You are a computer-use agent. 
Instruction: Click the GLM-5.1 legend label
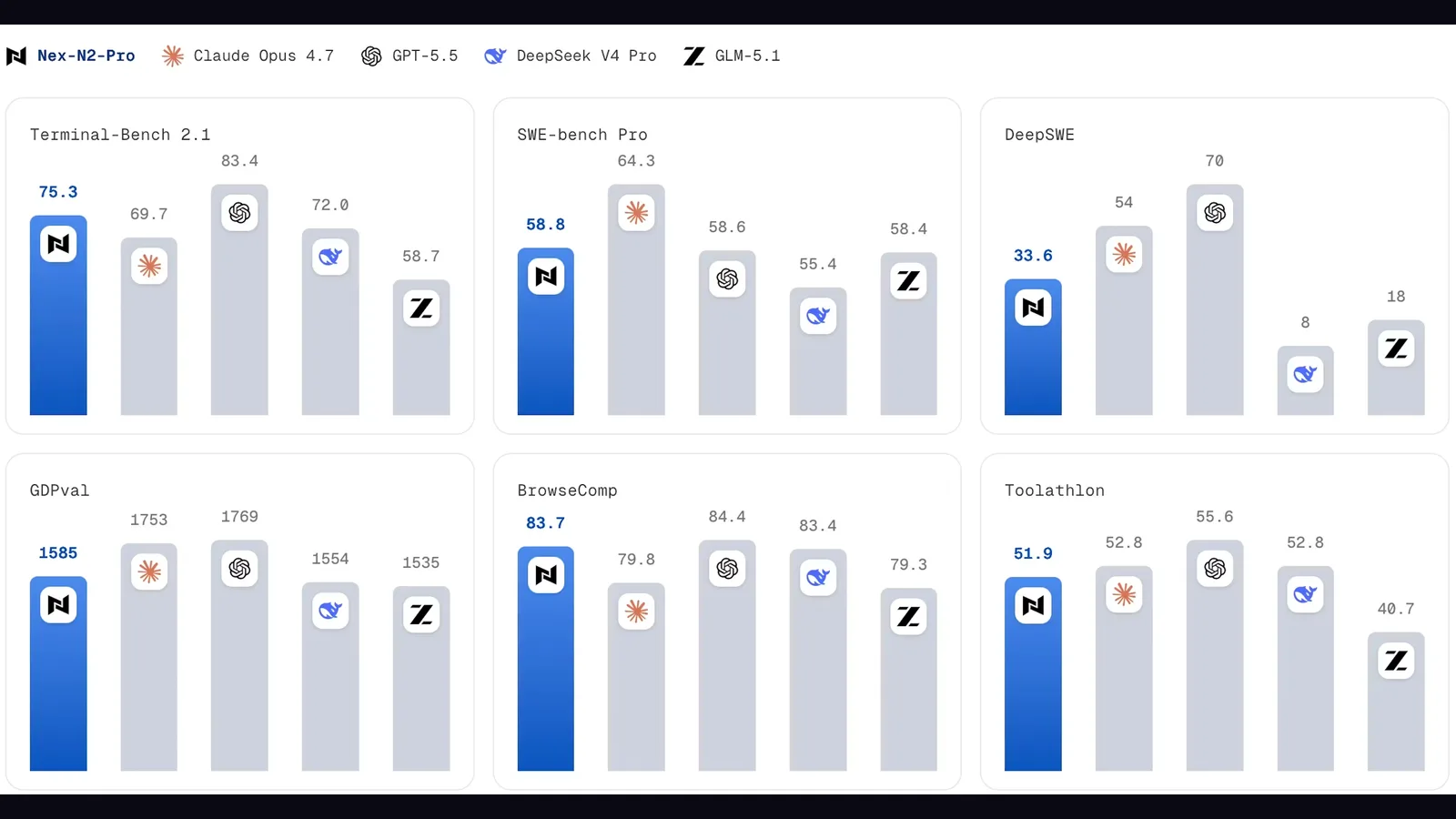point(748,56)
